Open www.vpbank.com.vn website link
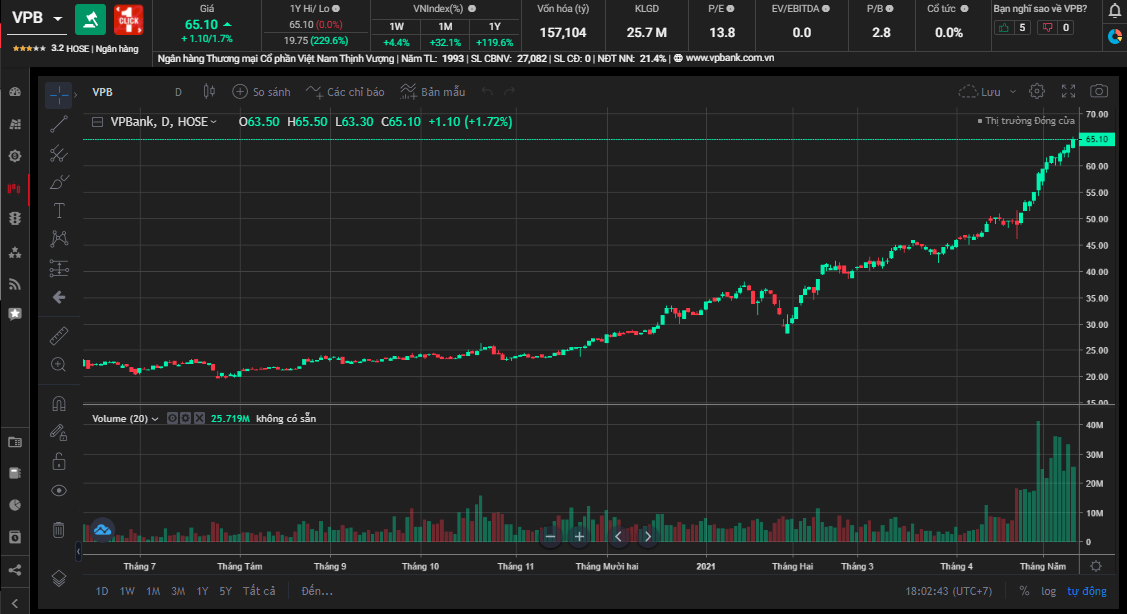The width and height of the screenshot is (1127, 614). [x=728, y=58]
